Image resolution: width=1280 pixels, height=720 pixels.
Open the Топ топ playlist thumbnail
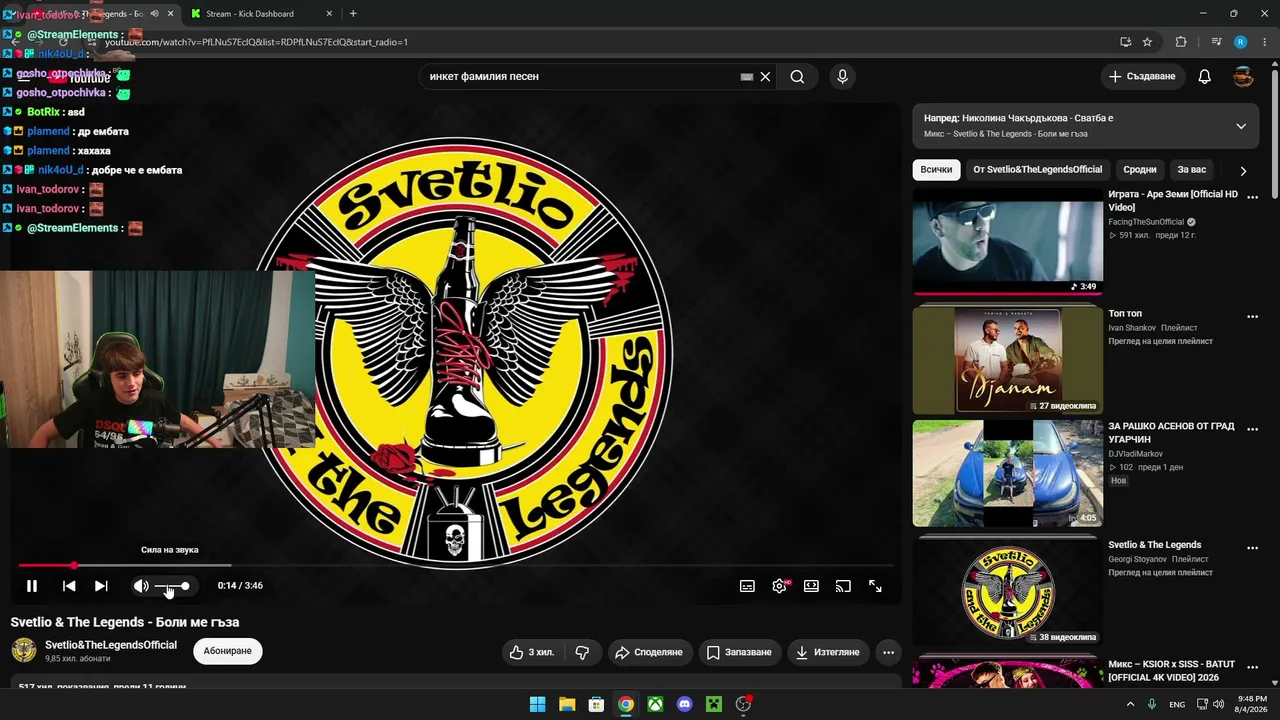tap(1008, 360)
